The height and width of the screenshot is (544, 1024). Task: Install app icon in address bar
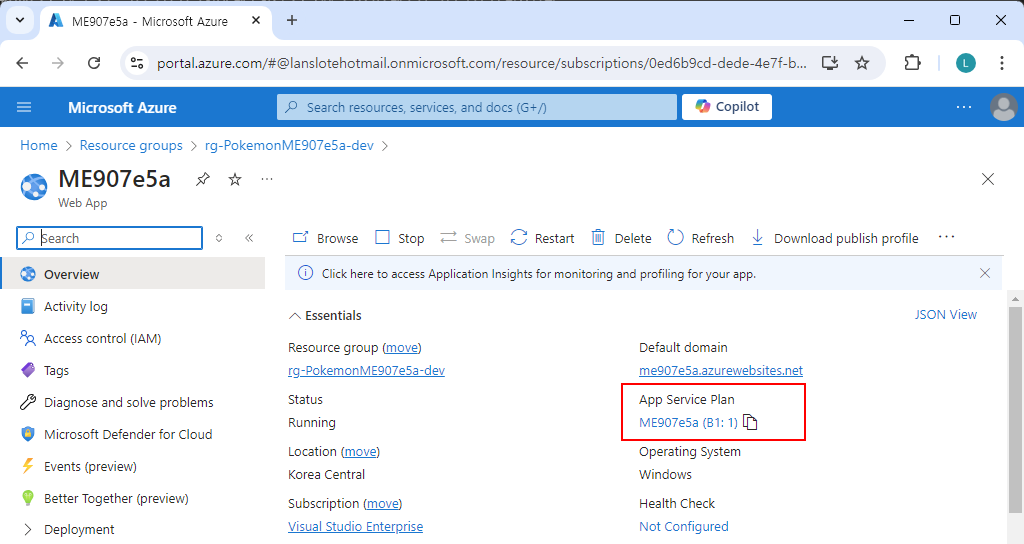[829, 63]
